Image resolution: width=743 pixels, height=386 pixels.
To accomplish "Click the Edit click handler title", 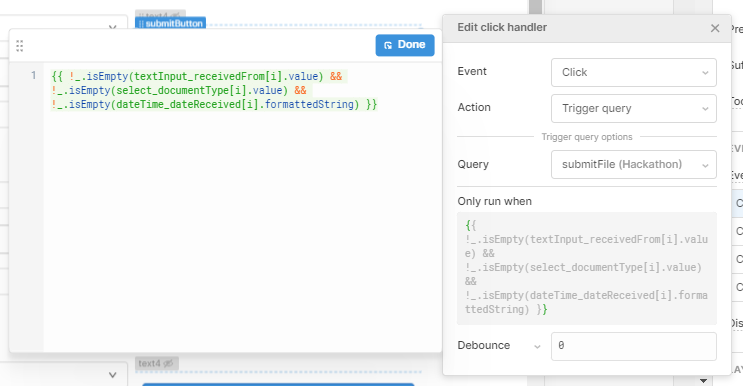I will click(x=502, y=27).
